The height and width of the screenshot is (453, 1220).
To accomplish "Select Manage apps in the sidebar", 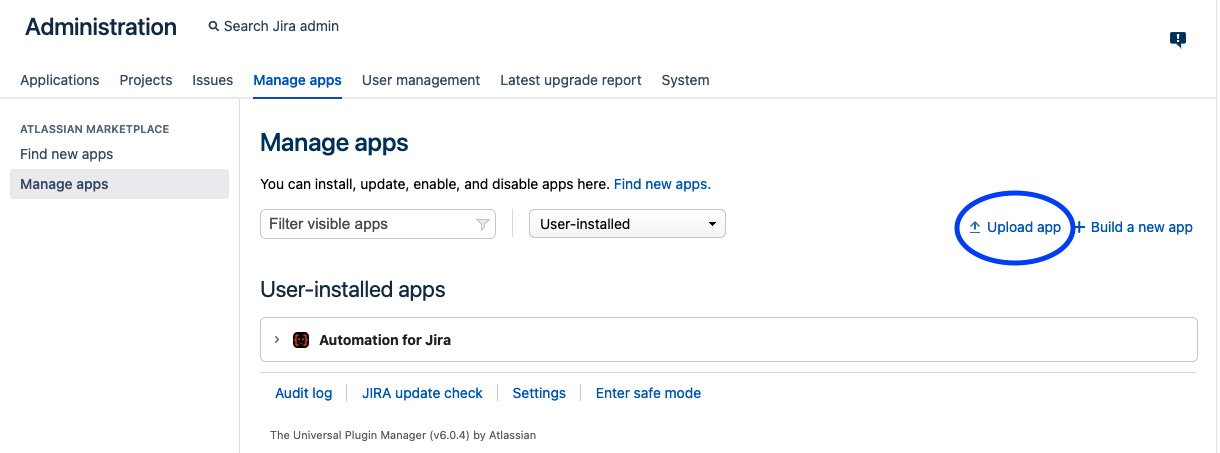I will (x=119, y=184).
